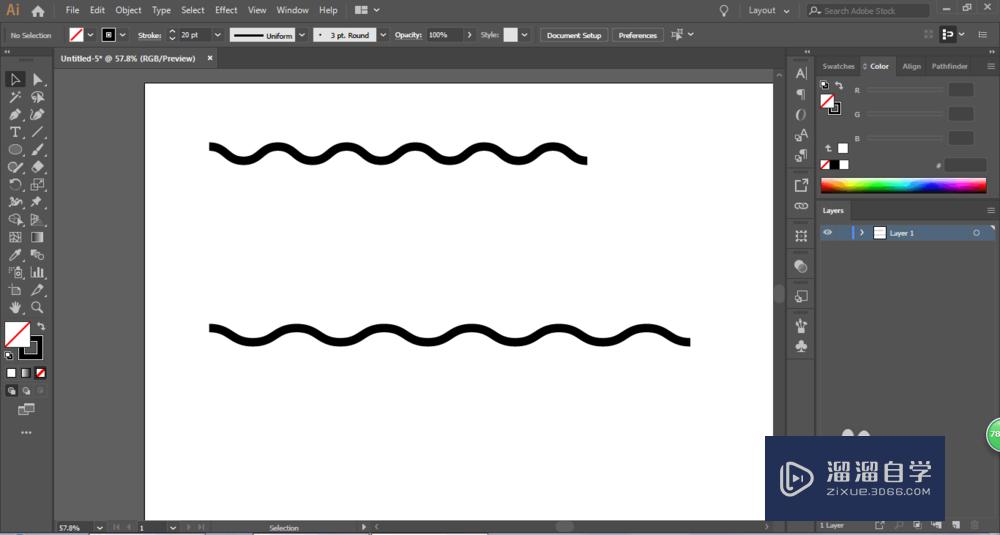Select the Gradient tool

[x=38, y=237]
